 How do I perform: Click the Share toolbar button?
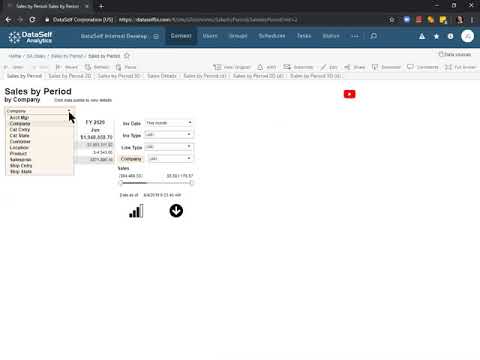[x=354, y=67]
